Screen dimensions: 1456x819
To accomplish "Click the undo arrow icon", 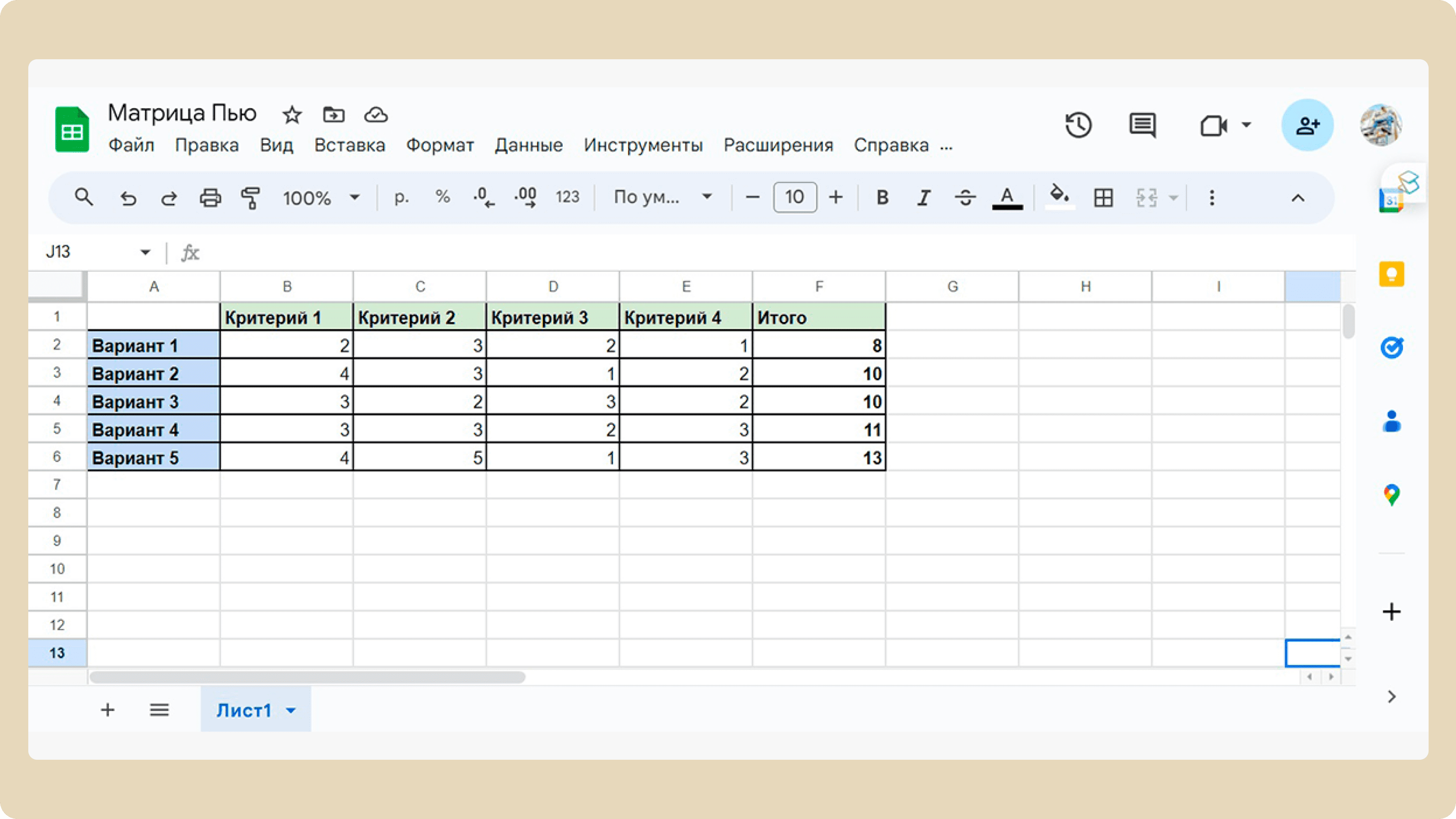I will [x=128, y=198].
